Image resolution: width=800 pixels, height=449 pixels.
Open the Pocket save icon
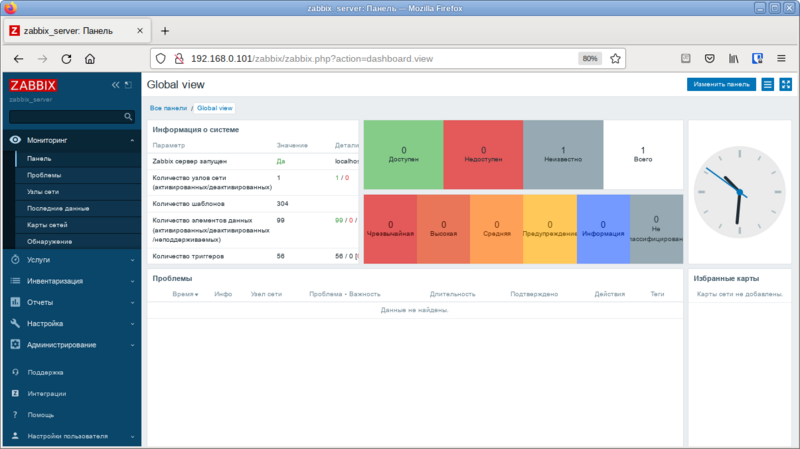click(x=710, y=59)
